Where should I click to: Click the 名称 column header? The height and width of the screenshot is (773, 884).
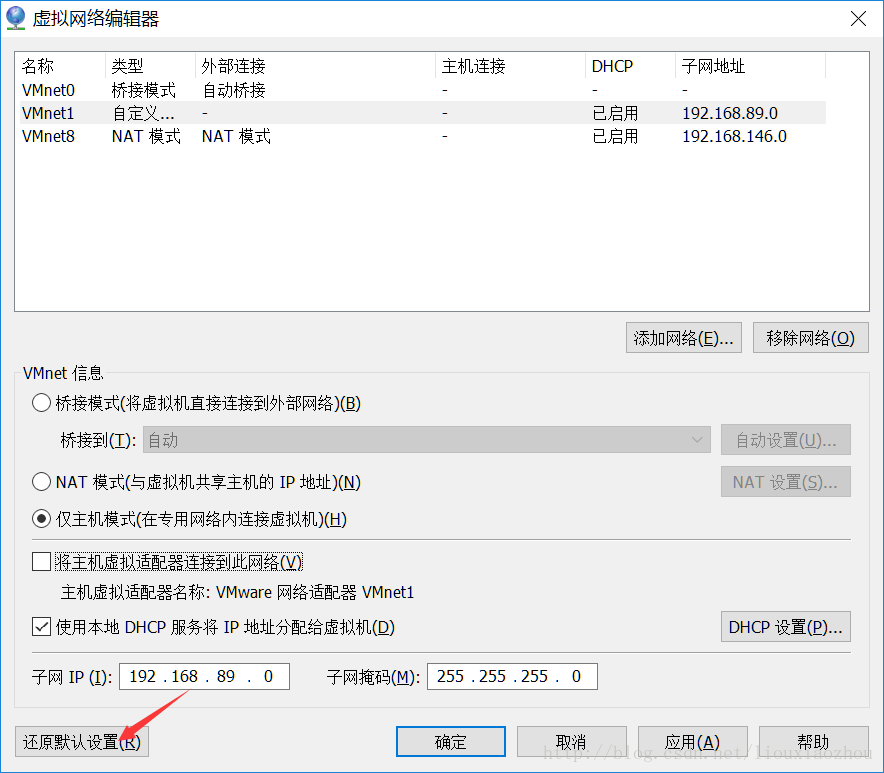click(61, 66)
